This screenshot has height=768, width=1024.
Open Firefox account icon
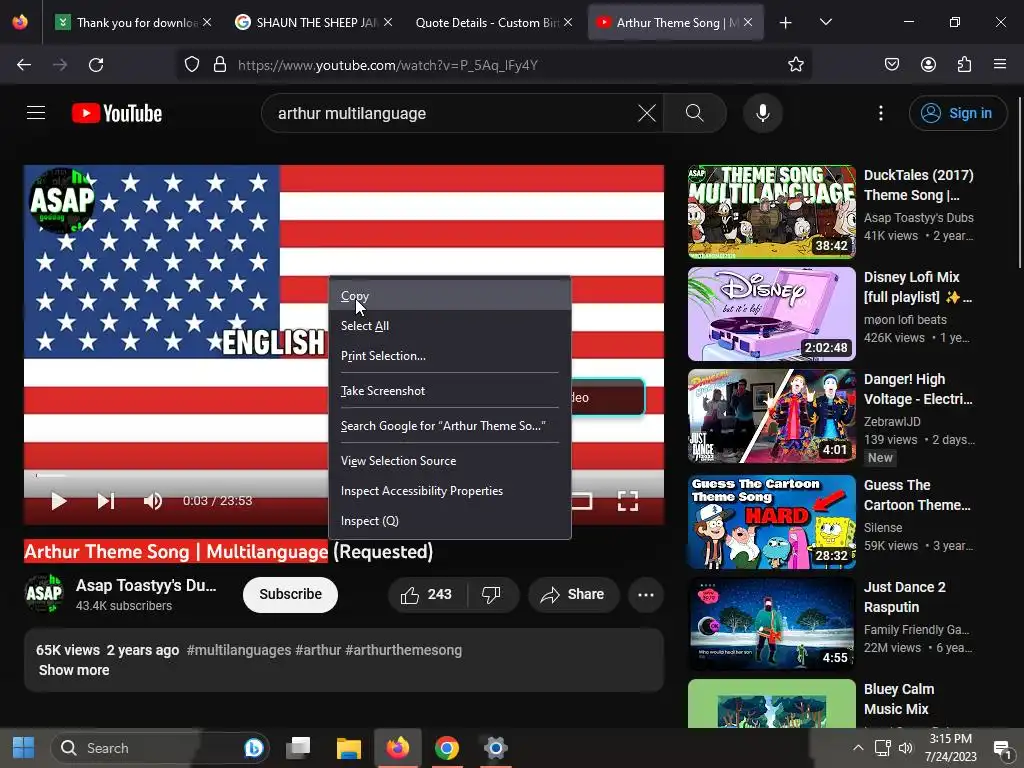(928, 65)
